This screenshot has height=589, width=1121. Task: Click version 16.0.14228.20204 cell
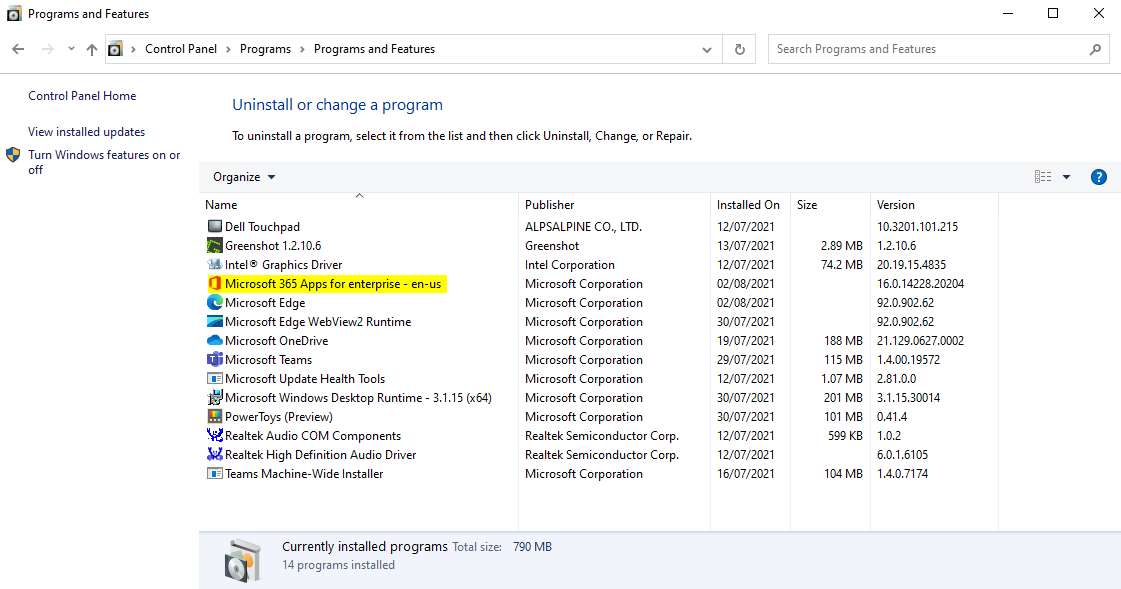tap(921, 284)
